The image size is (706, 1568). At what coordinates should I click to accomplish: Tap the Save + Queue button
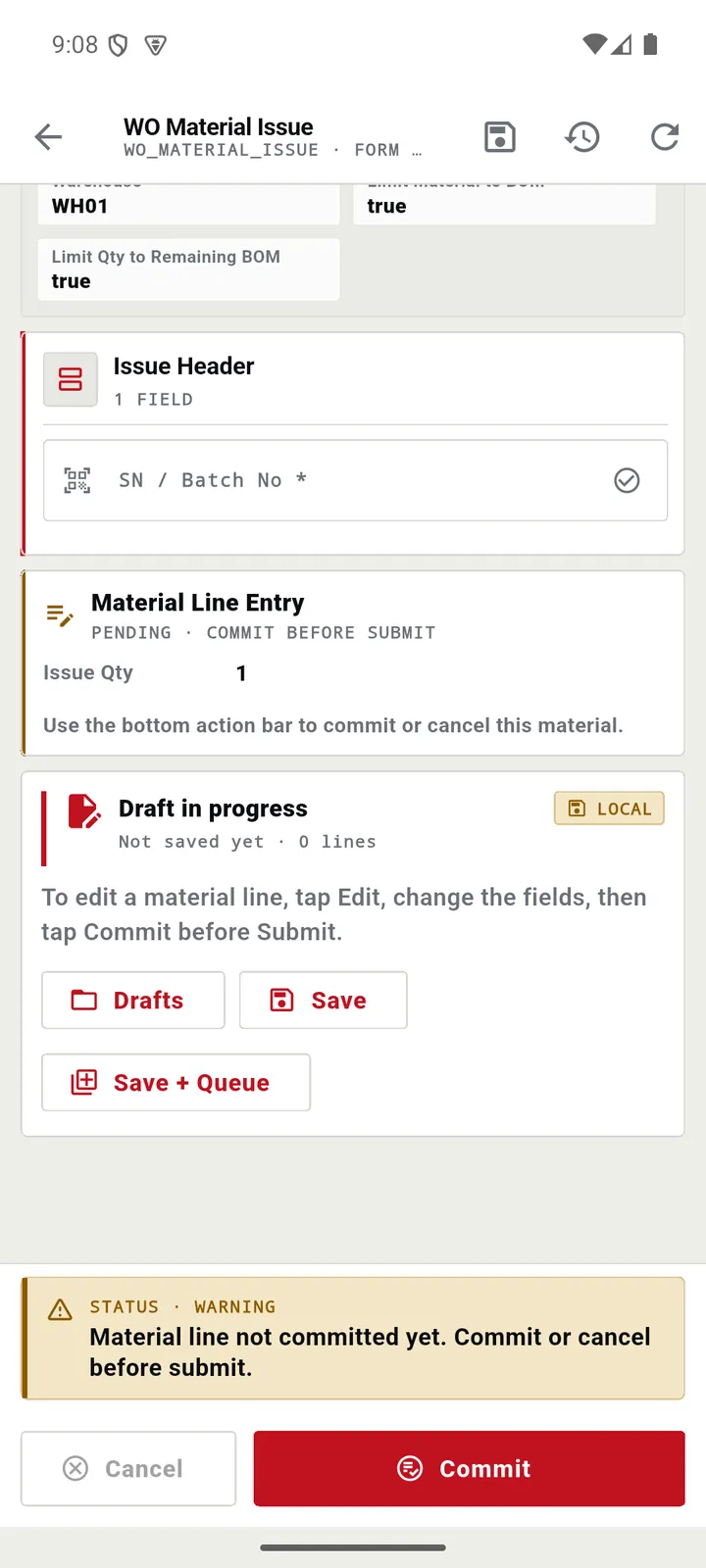[176, 1083]
